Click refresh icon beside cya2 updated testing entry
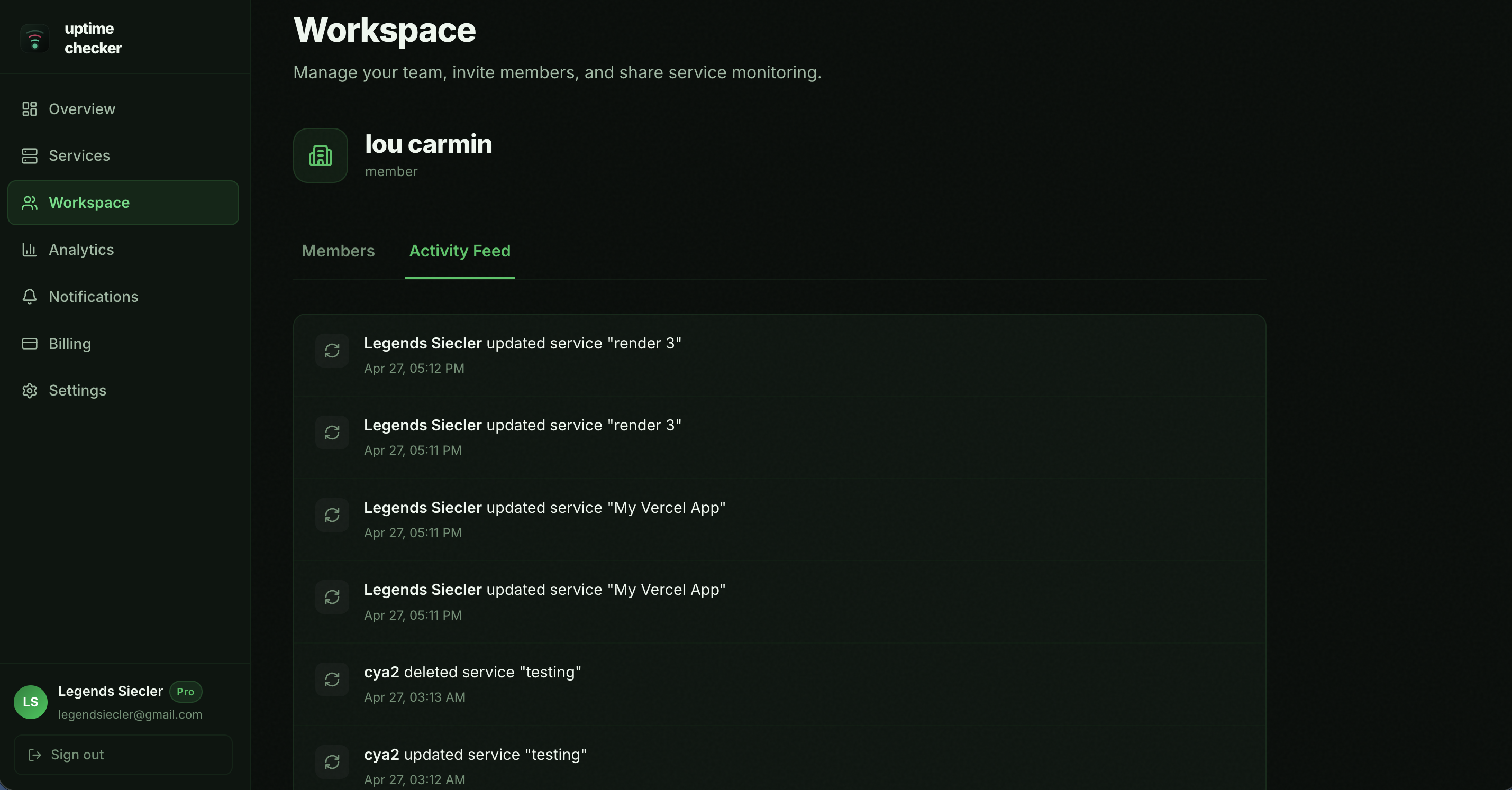The width and height of the screenshot is (1512, 790). coord(332,762)
